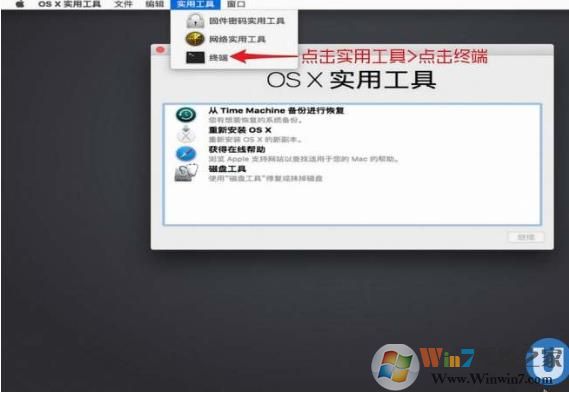569x393 pixels.
Task: Open the OS X 实用工具 application menu
Action: 70,4
